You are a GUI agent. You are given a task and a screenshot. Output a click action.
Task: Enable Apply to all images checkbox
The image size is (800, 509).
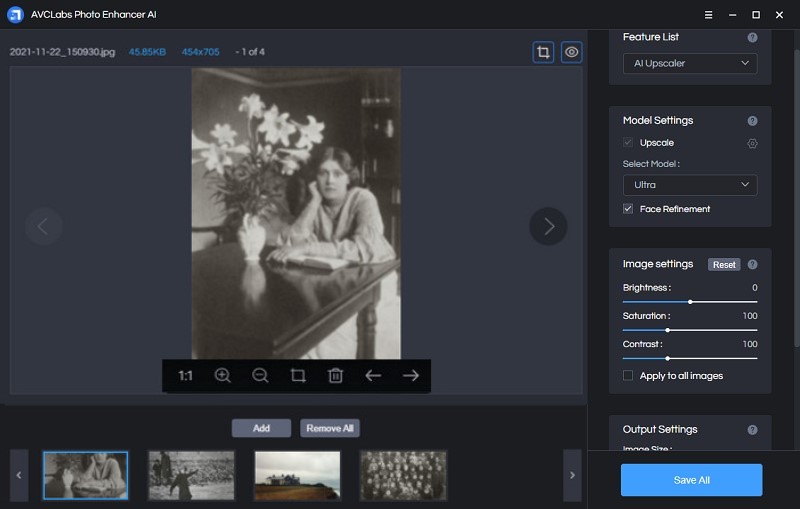[628, 375]
